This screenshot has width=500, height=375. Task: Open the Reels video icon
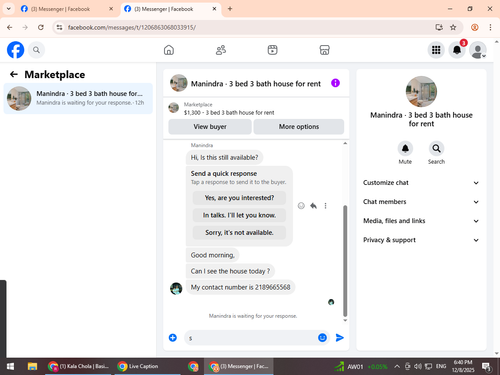272,50
